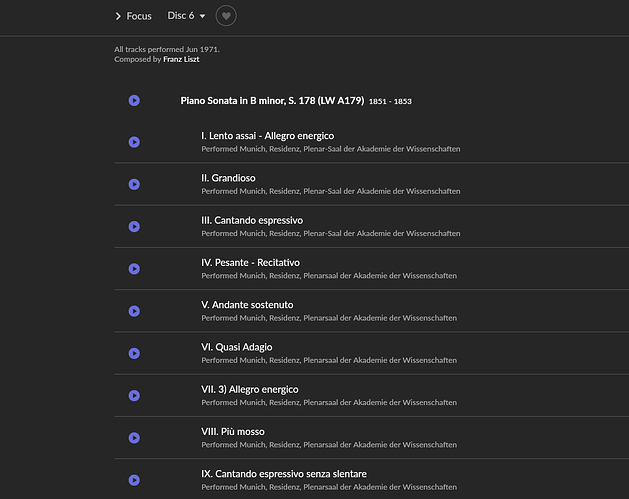The height and width of the screenshot is (499, 629).
Task: Play the V. Andante sostenuto movement
Action: coord(134,311)
